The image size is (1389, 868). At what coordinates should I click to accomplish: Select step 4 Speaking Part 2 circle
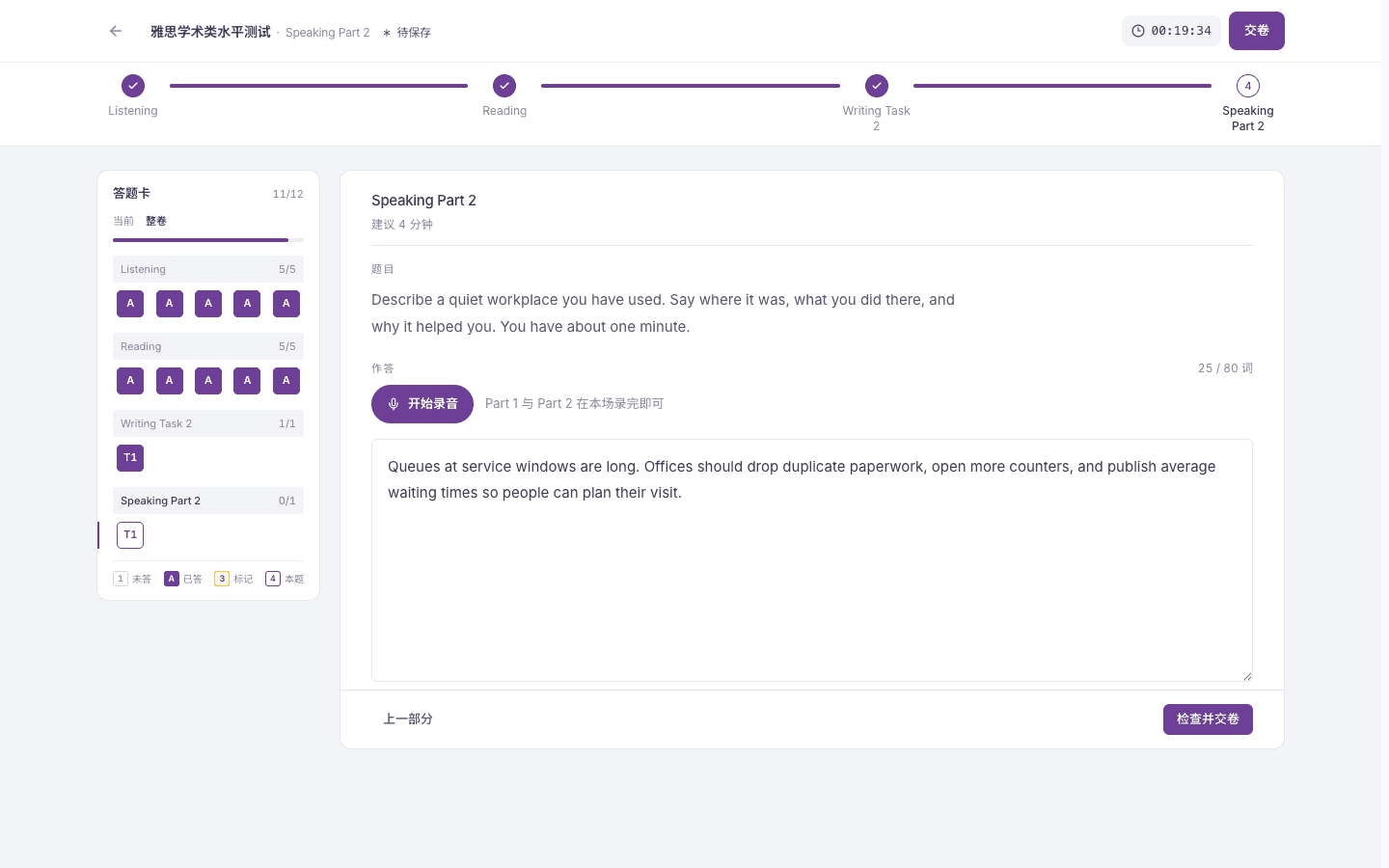pyautogui.click(x=1248, y=86)
